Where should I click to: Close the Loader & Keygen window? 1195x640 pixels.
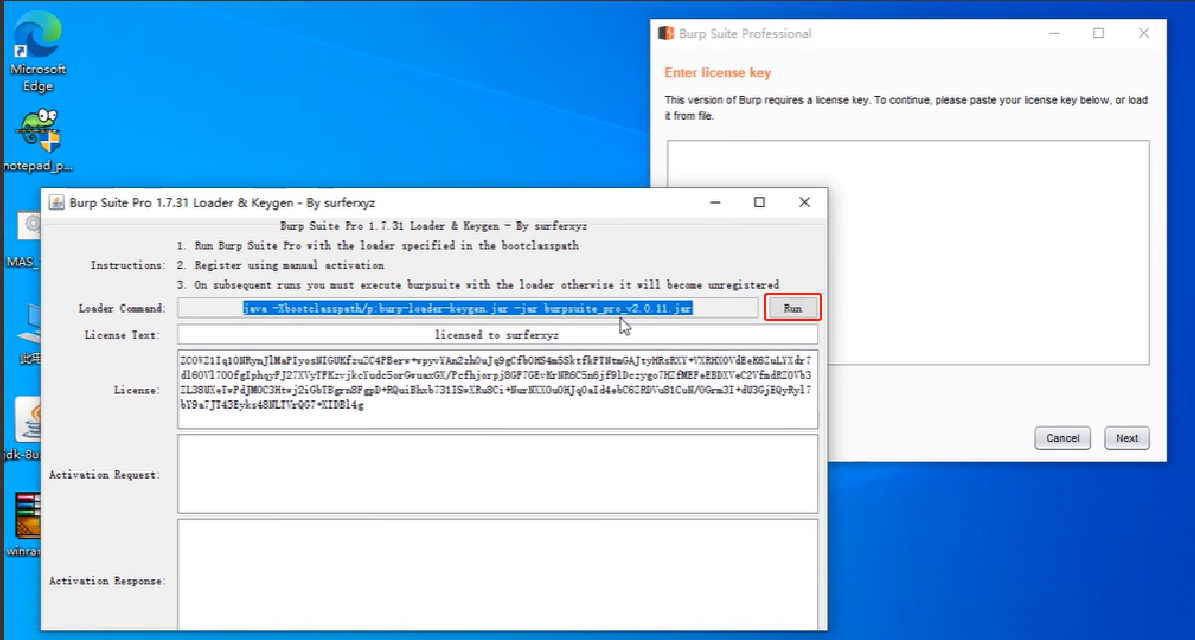pyautogui.click(x=804, y=202)
